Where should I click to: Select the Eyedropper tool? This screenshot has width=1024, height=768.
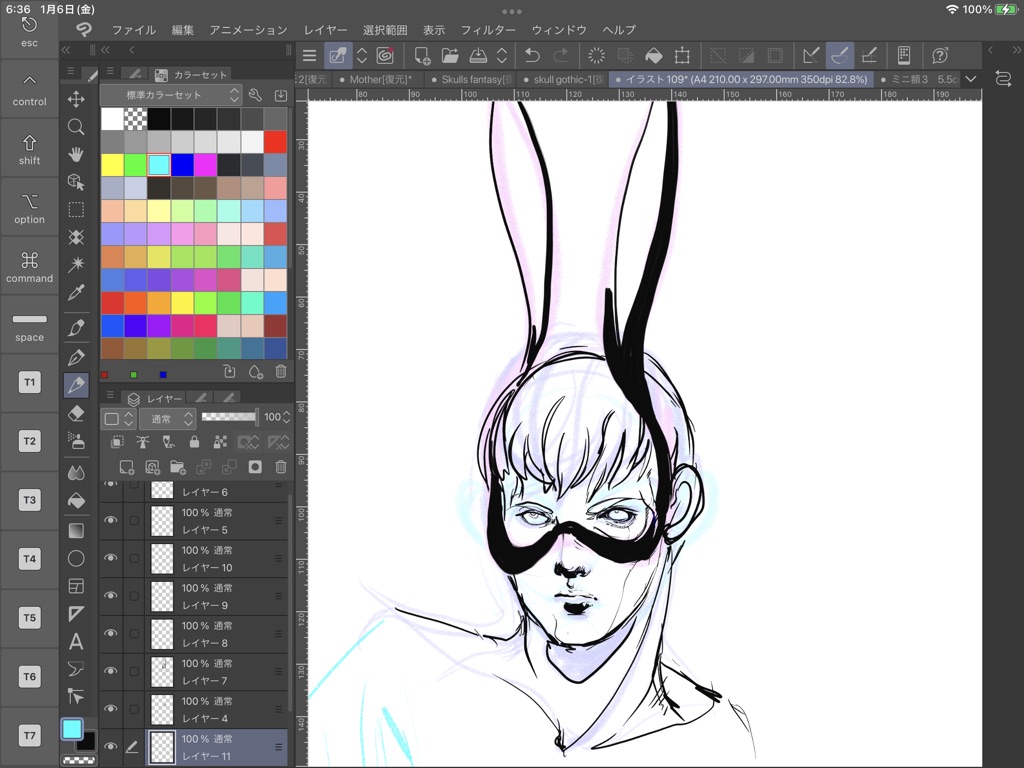(x=76, y=292)
